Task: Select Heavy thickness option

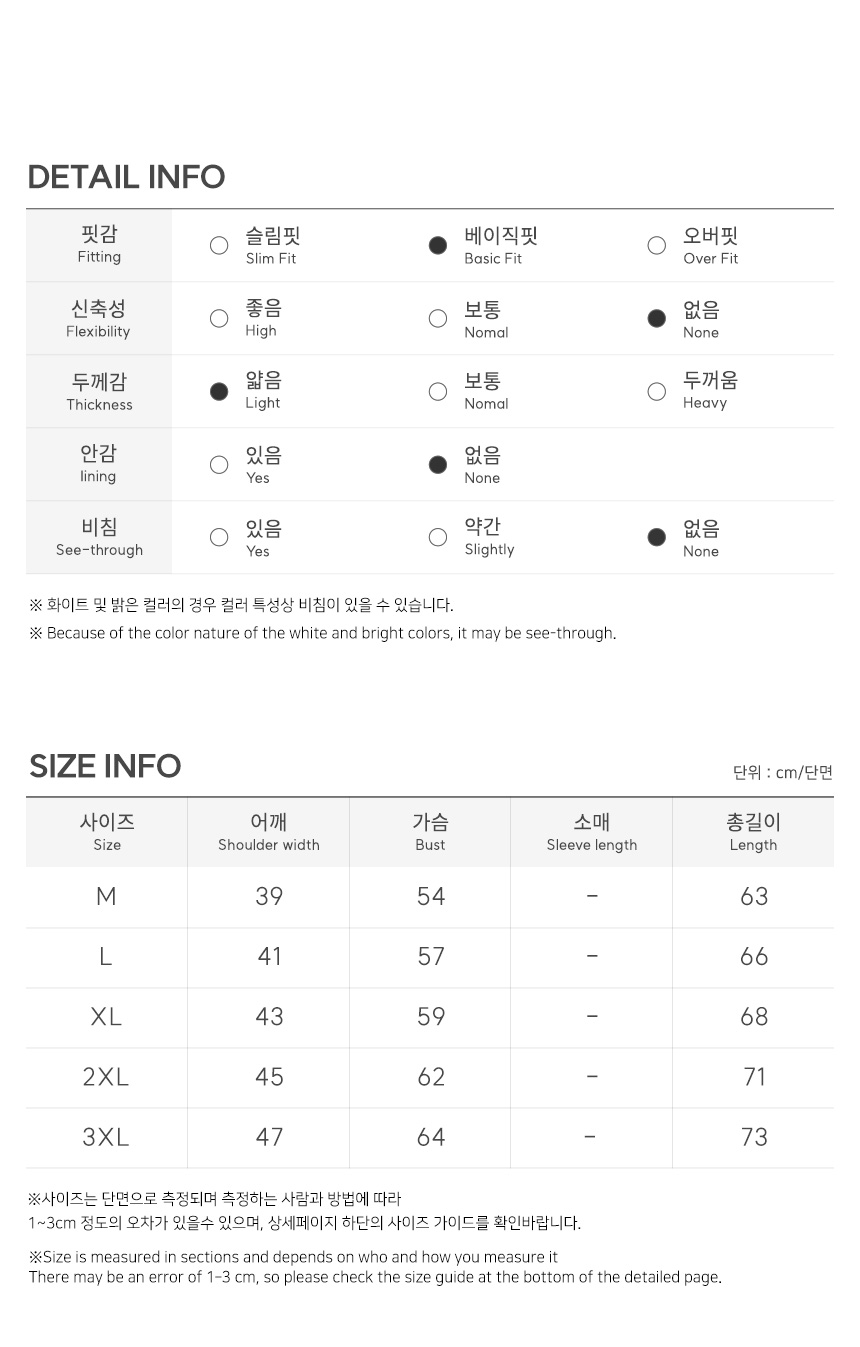Action: point(656,391)
